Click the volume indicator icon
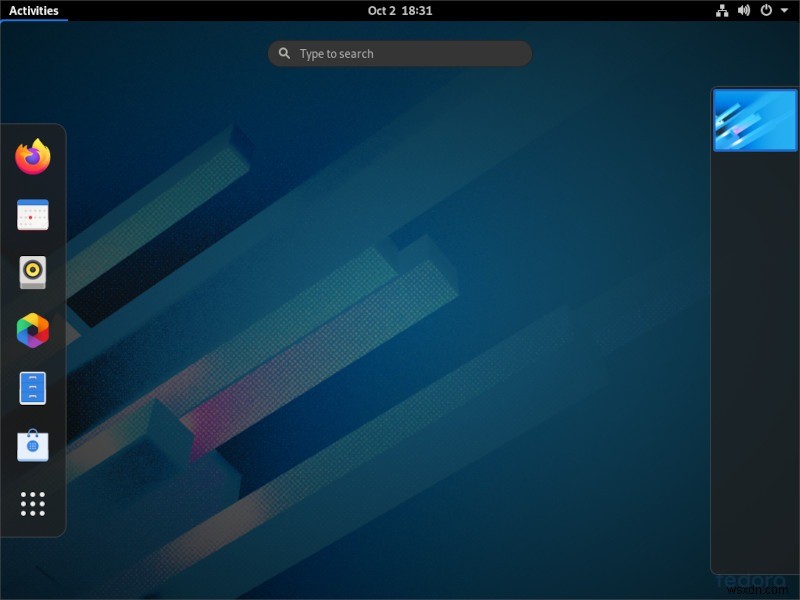800x600 pixels. coord(742,10)
